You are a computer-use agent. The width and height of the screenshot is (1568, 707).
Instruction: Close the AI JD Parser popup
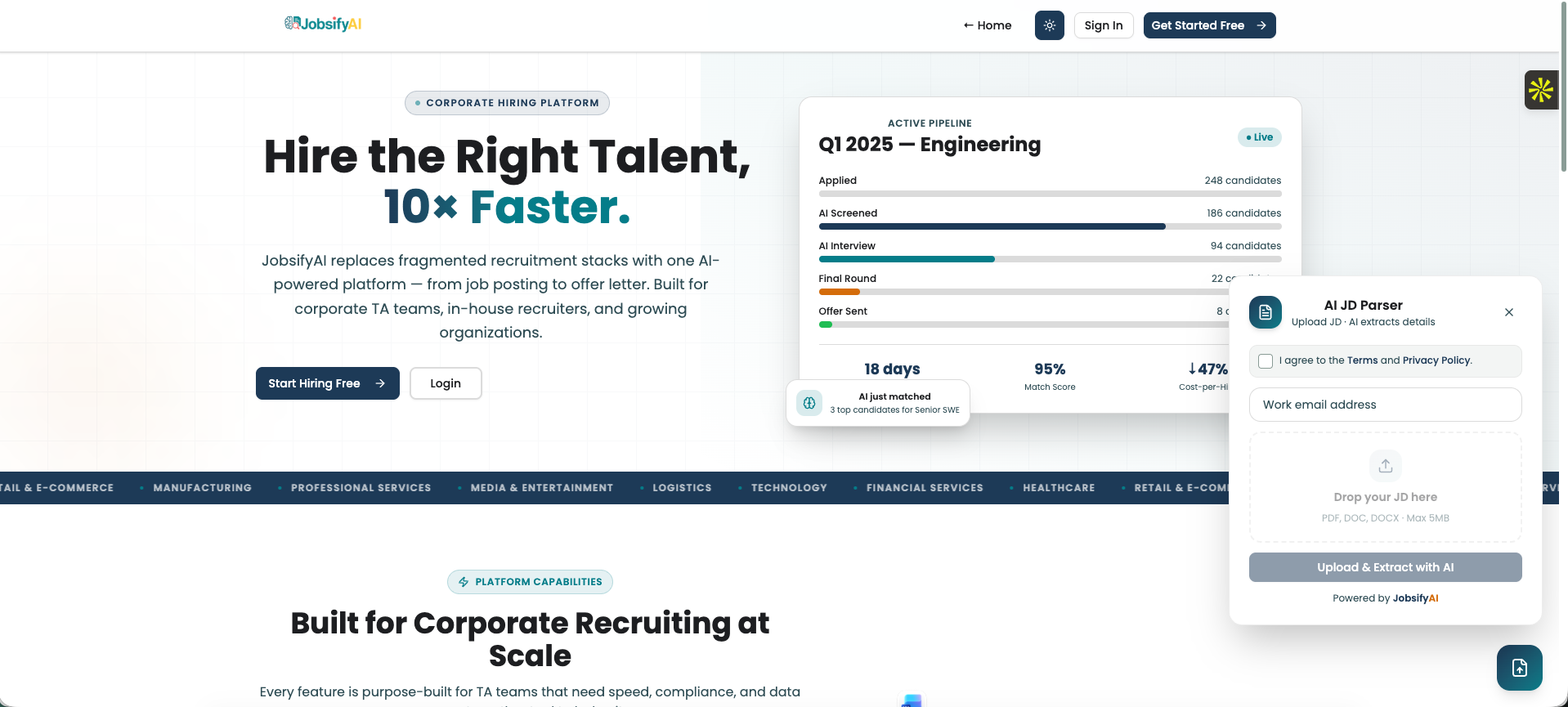click(x=1509, y=312)
